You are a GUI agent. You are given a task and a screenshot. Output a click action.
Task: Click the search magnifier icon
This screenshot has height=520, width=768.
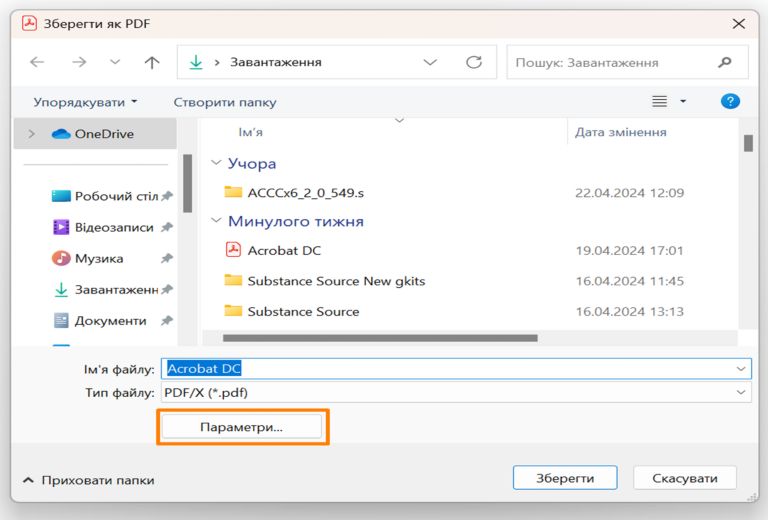[x=725, y=62]
